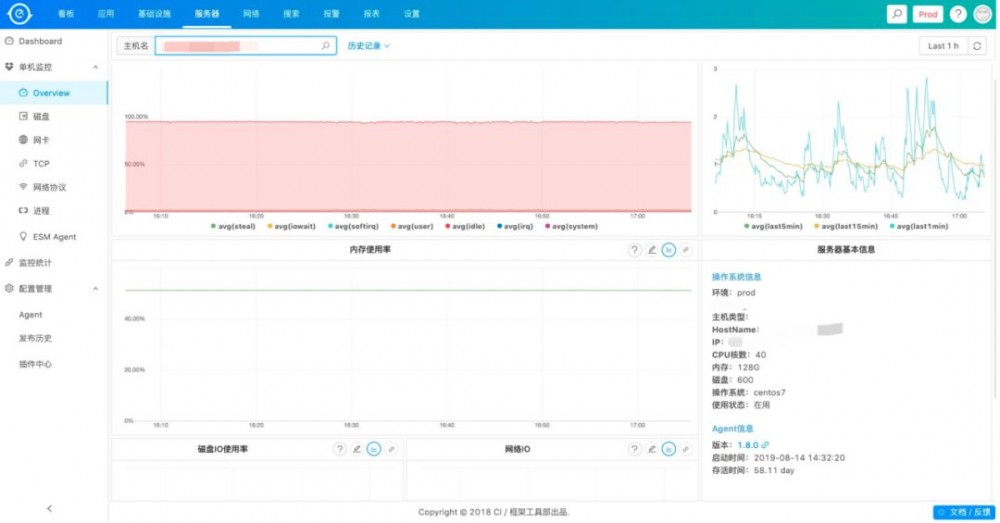Screen dimensions: 1000x523
Task: Switch to the 报表 top tab
Action: coord(372,13)
